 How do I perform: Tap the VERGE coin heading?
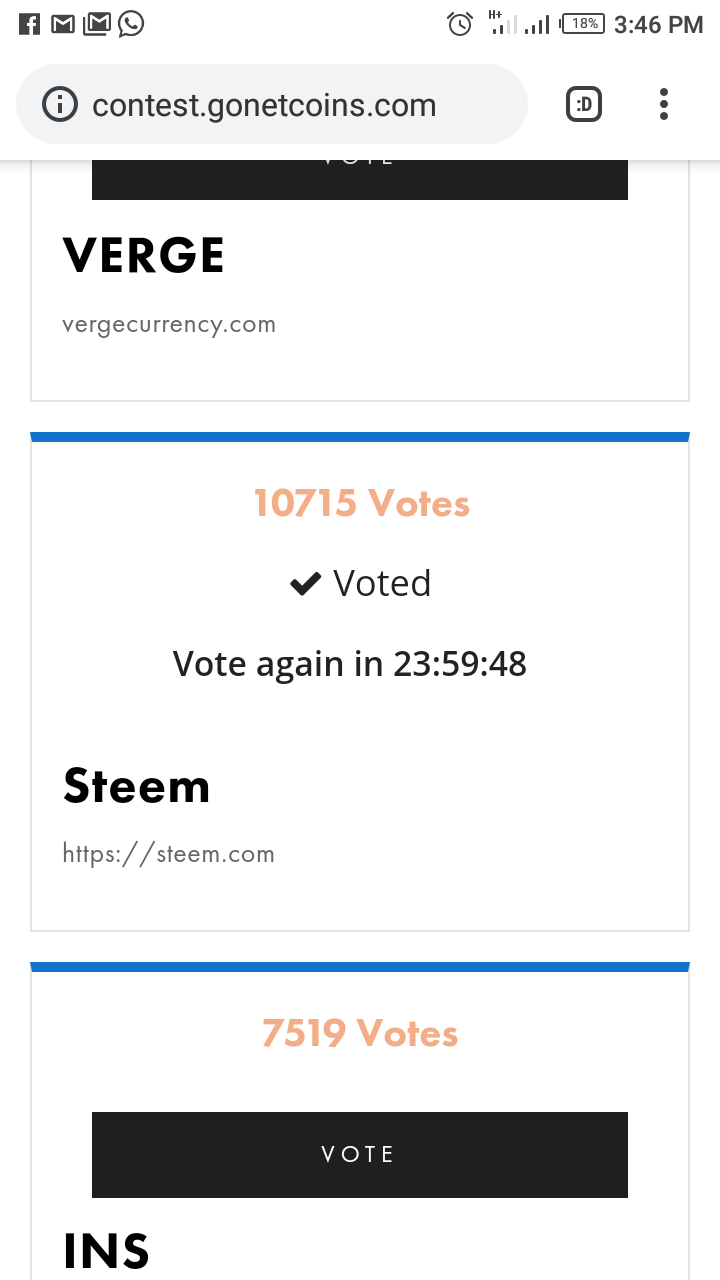coord(144,256)
